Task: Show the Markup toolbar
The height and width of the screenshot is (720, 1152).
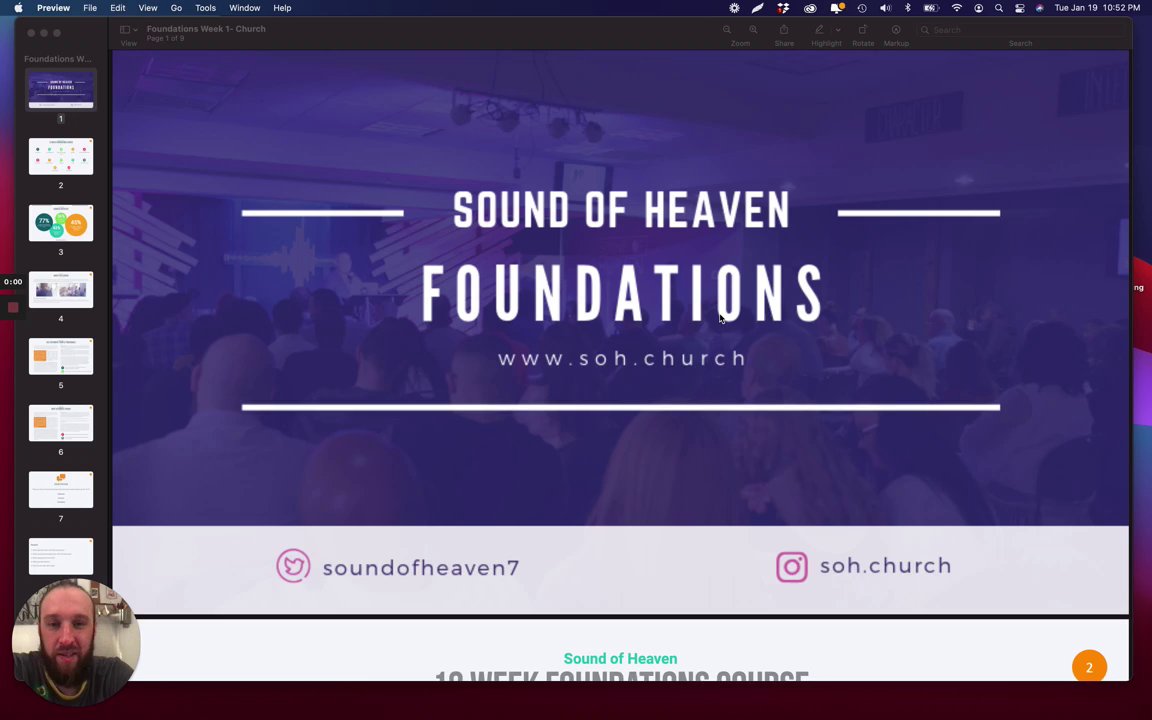Action: 896,29
